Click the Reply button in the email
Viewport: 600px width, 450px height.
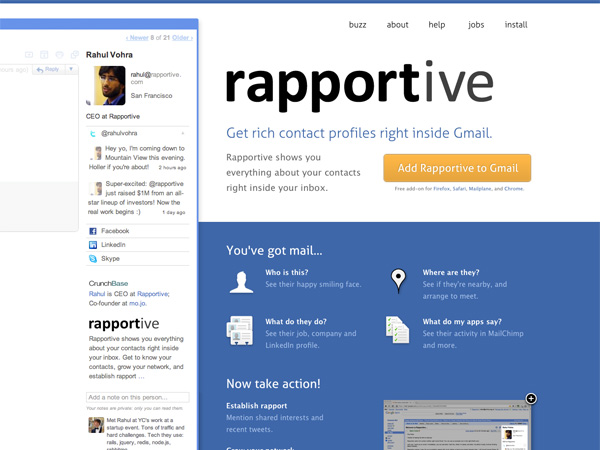tap(47, 70)
